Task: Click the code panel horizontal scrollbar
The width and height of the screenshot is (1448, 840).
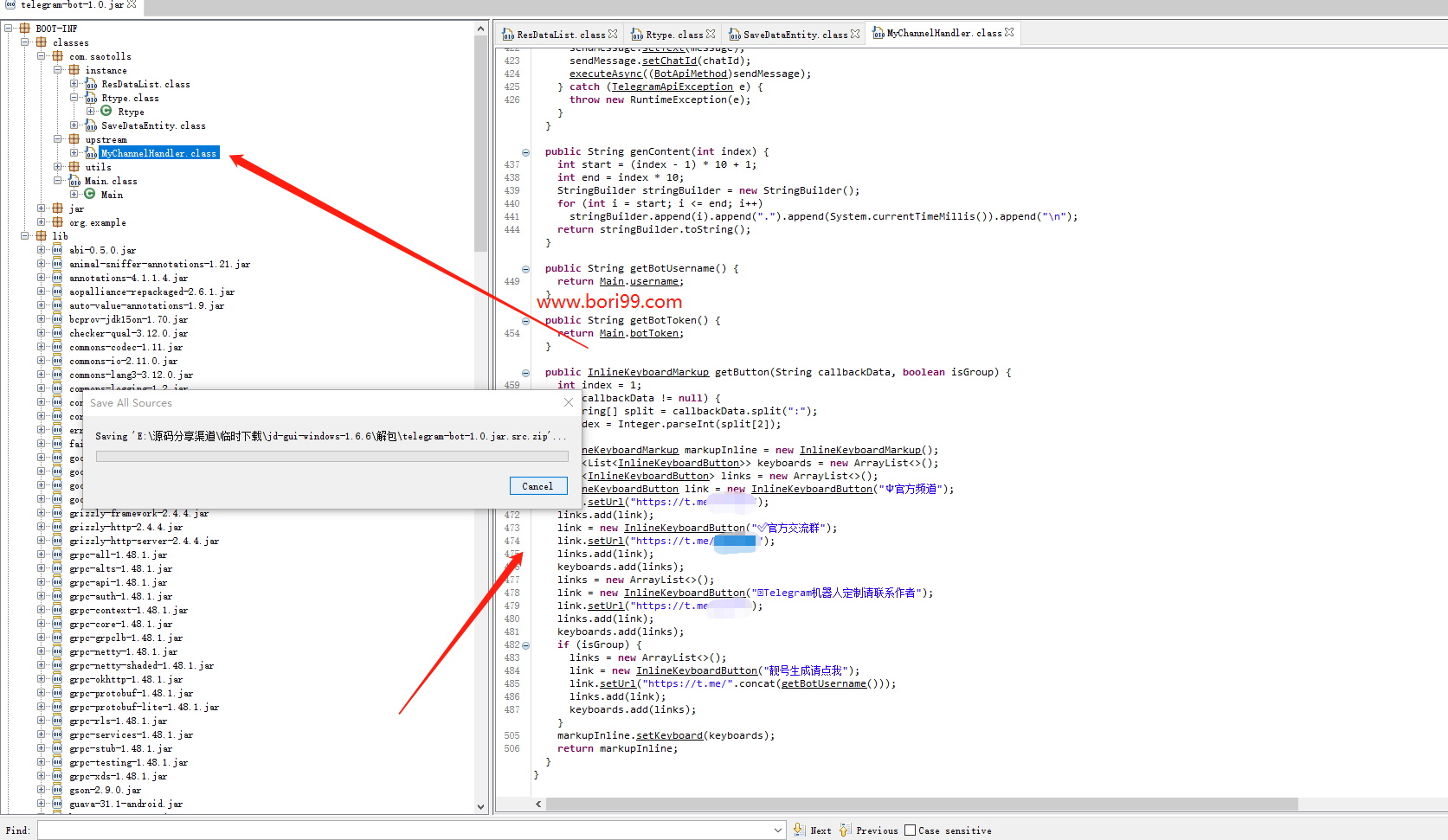Action: 922,805
